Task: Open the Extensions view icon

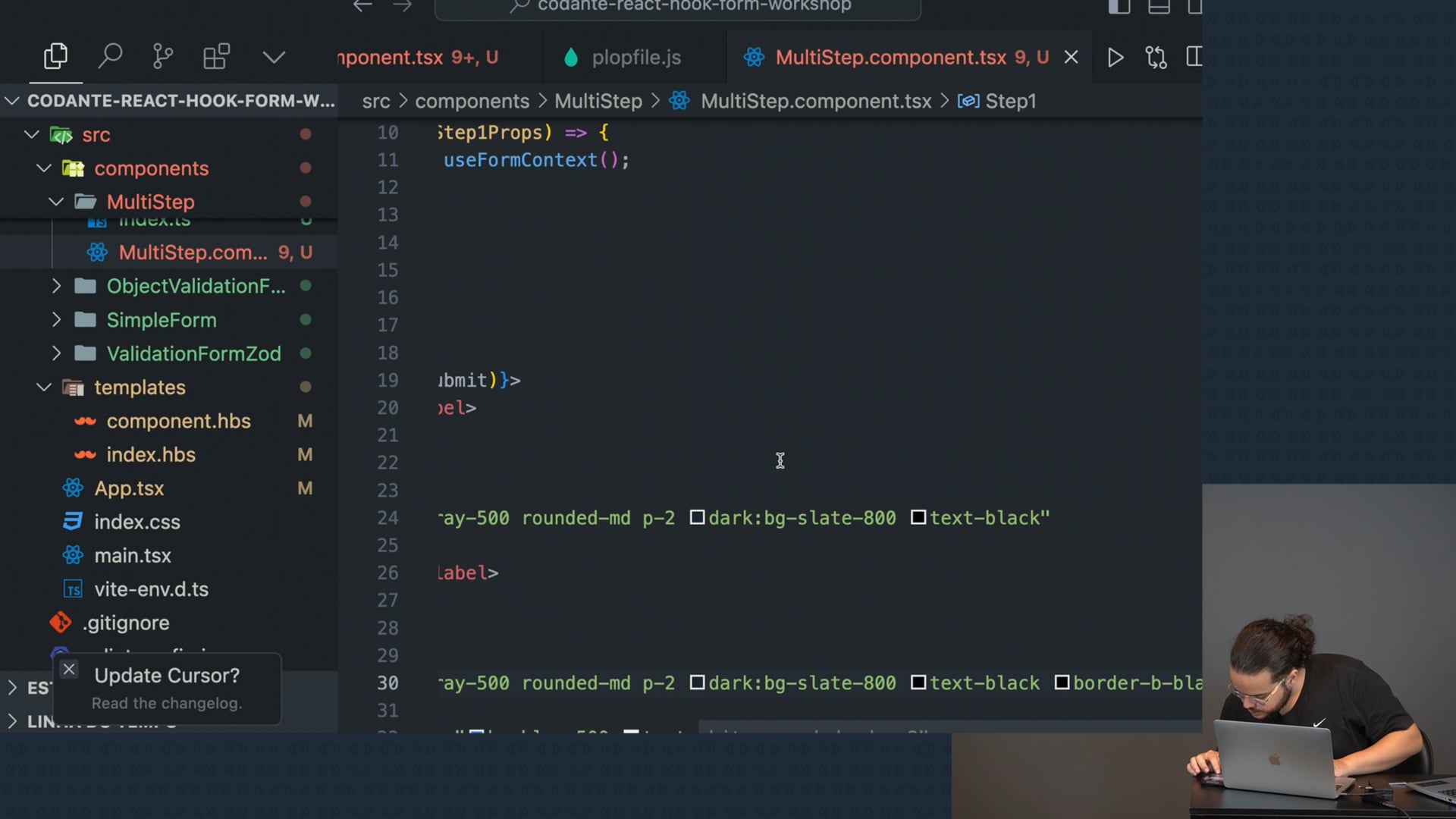Action: point(216,56)
